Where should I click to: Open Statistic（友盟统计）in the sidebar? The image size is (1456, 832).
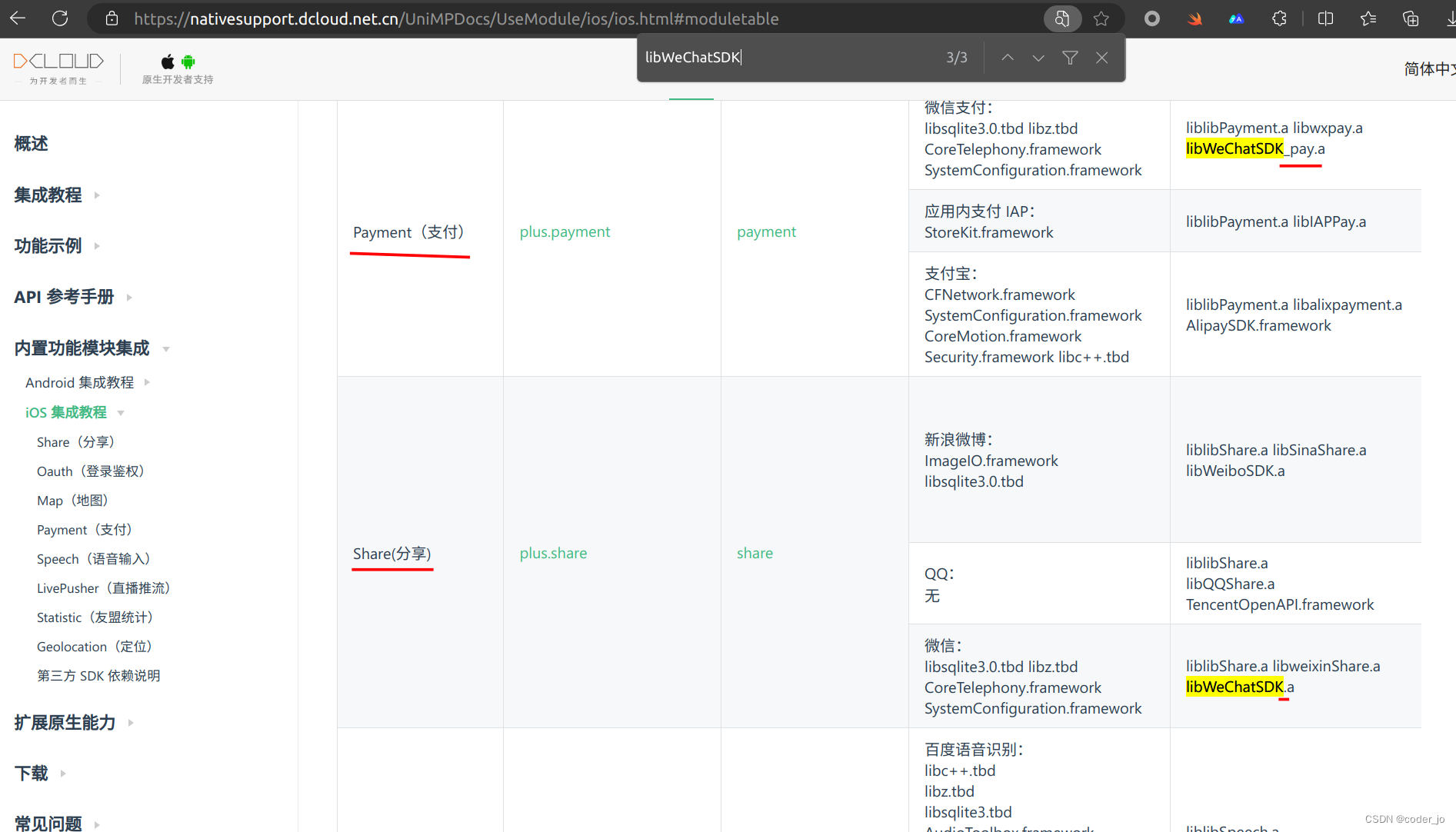[x=95, y=617]
